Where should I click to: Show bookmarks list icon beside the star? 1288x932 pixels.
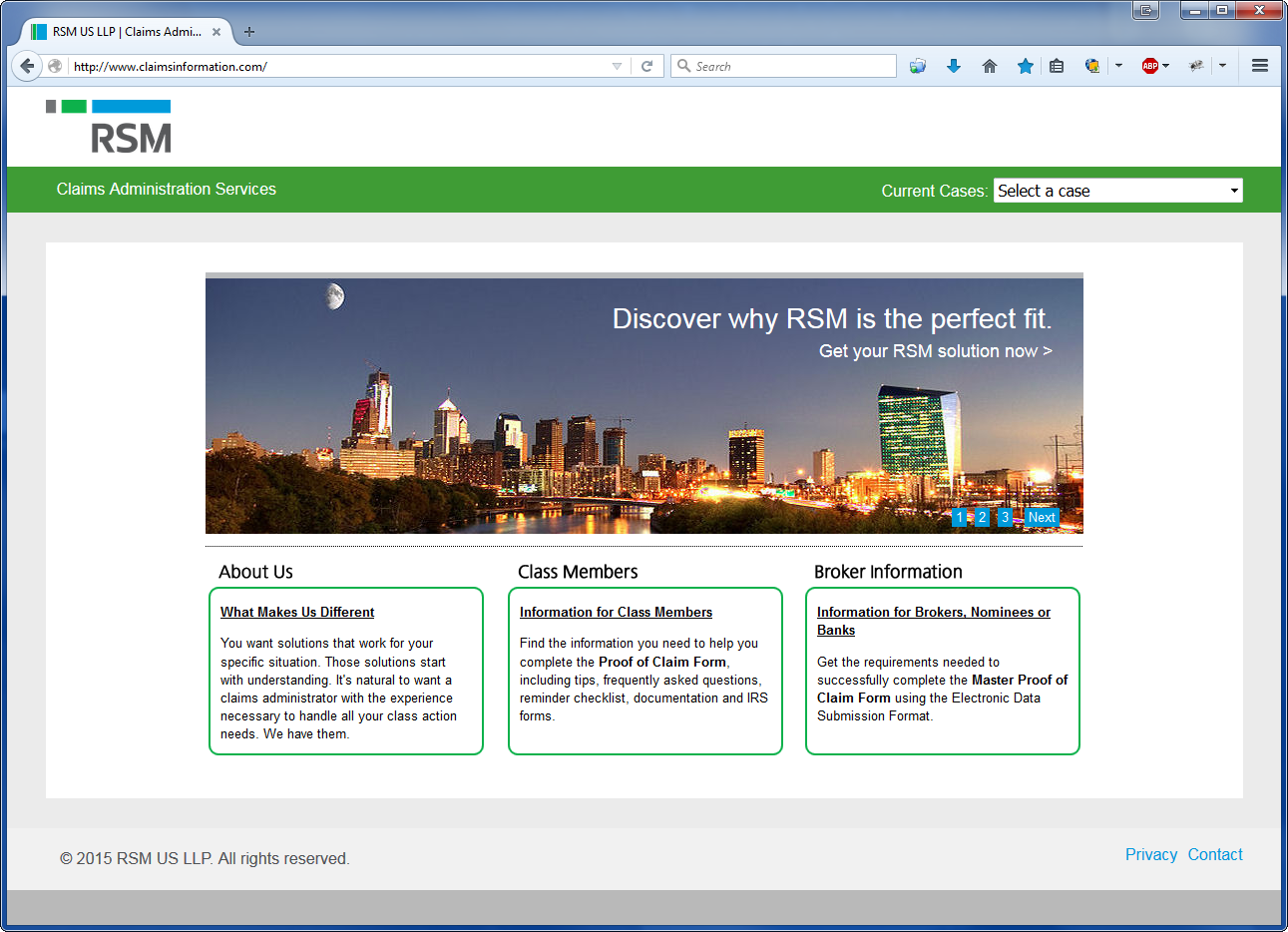point(1057,66)
